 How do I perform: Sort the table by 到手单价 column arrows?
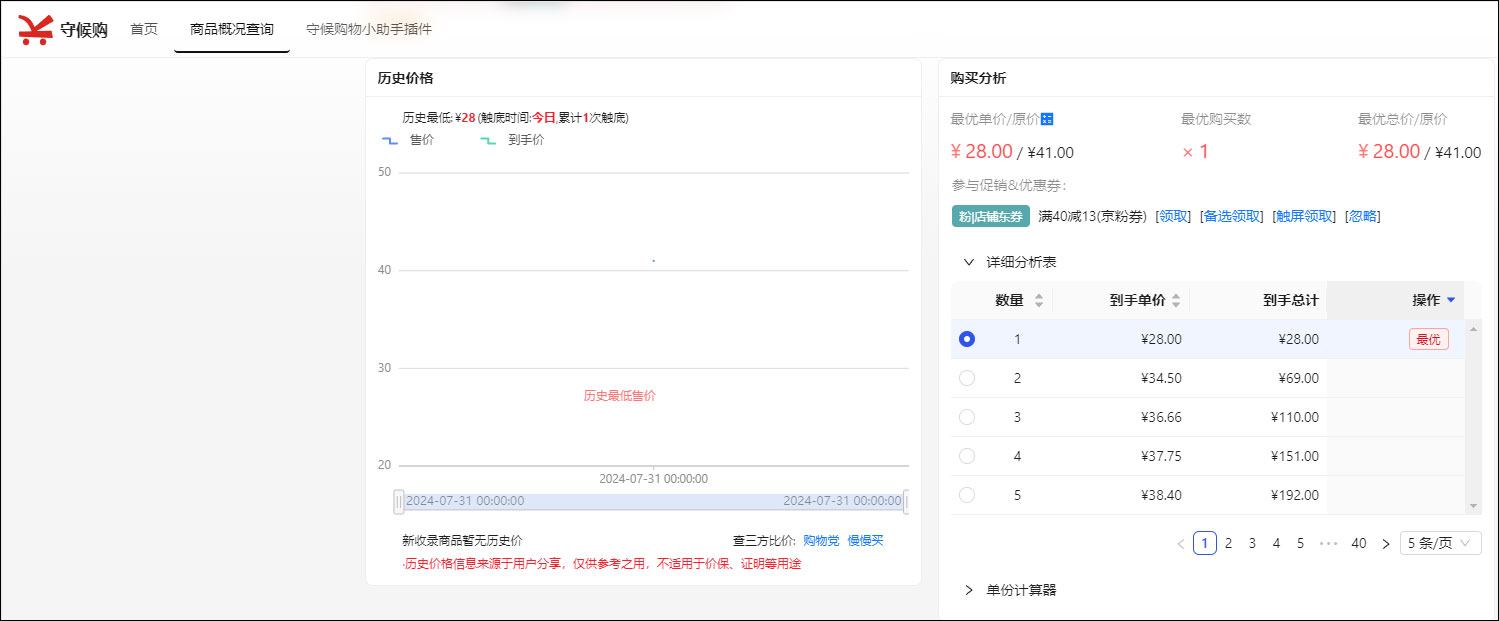1176,301
